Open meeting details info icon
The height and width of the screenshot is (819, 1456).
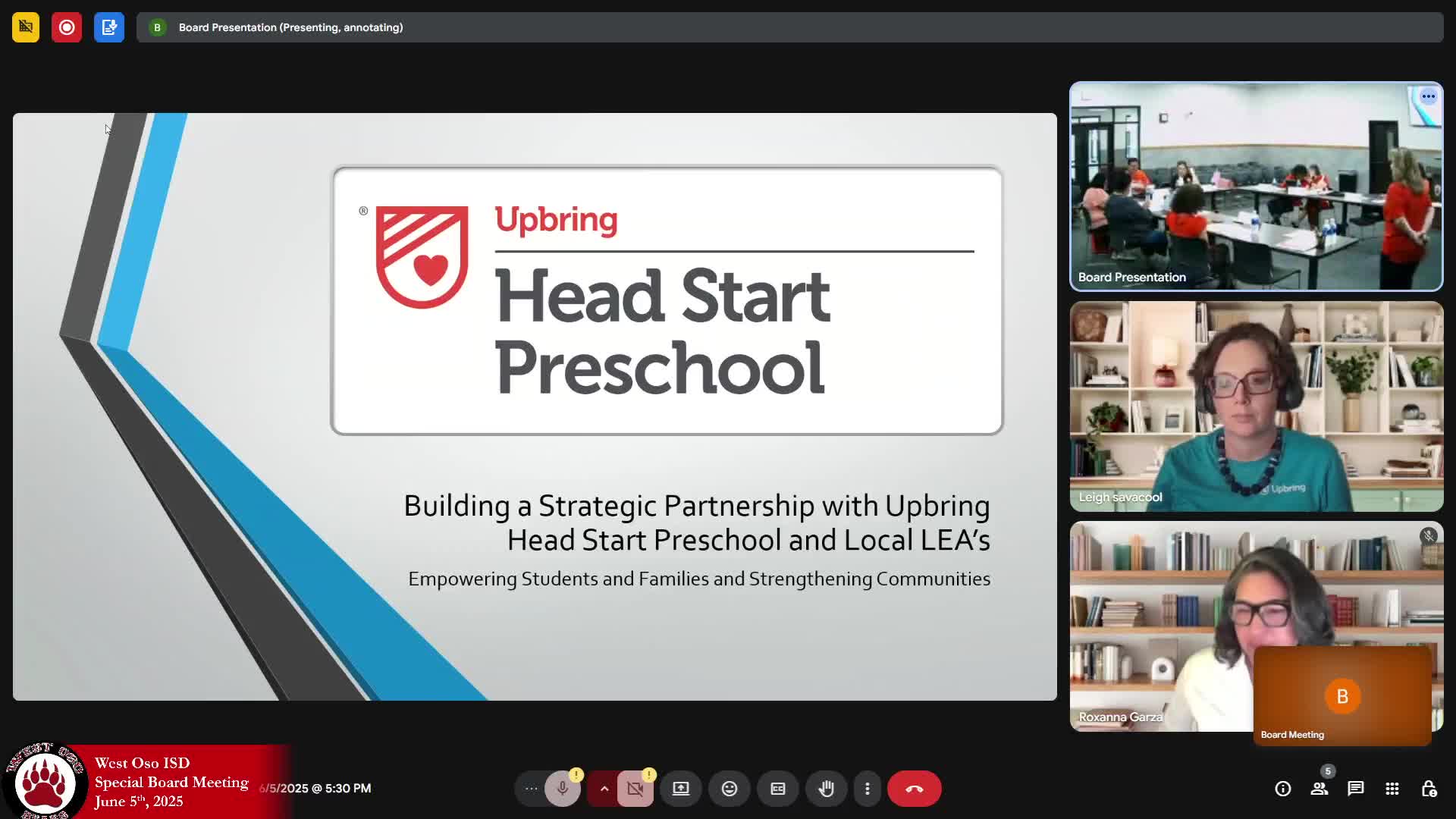(1282, 789)
